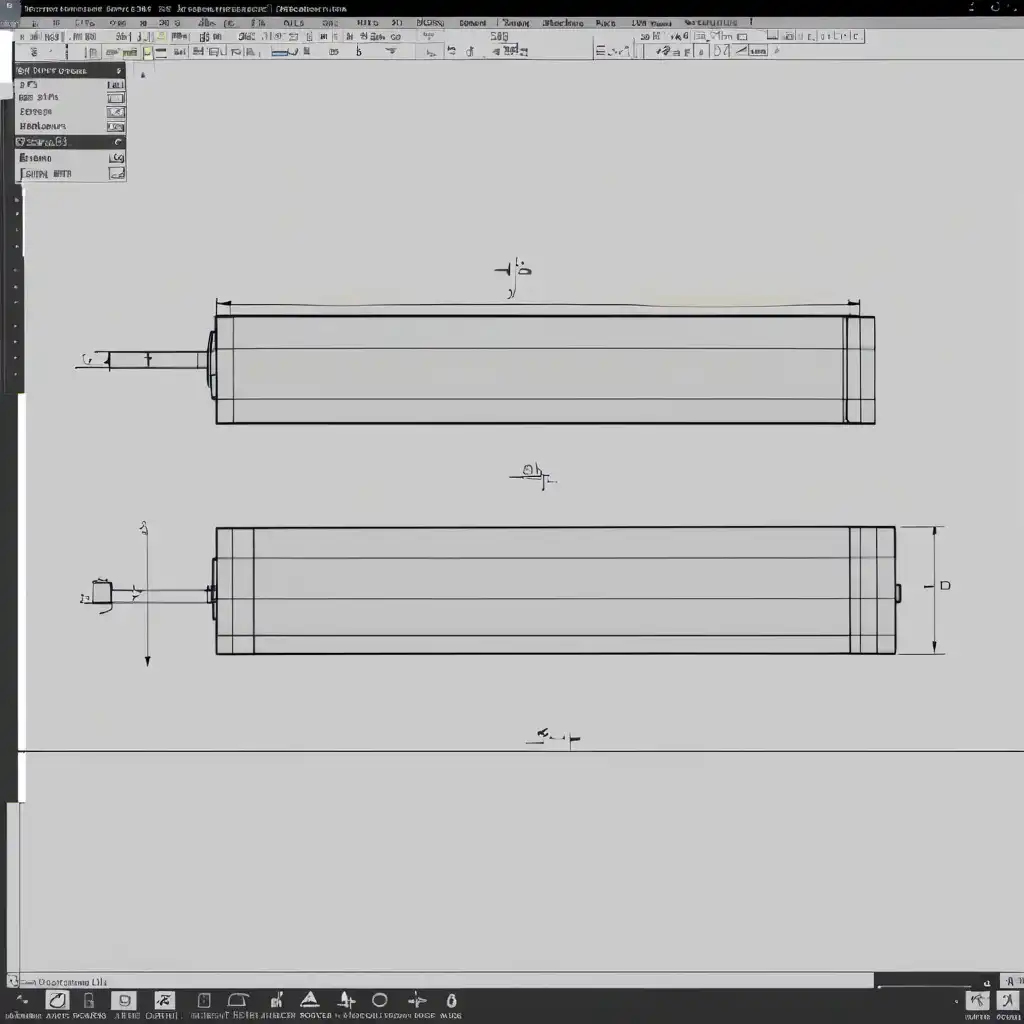
Task: Click the small square block left of the lower view
Action: point(102,592)
